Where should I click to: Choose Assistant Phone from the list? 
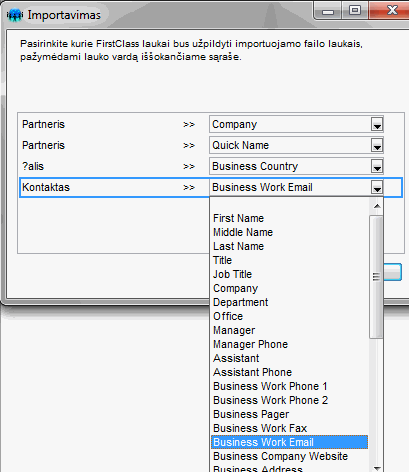tap(253, 372)
